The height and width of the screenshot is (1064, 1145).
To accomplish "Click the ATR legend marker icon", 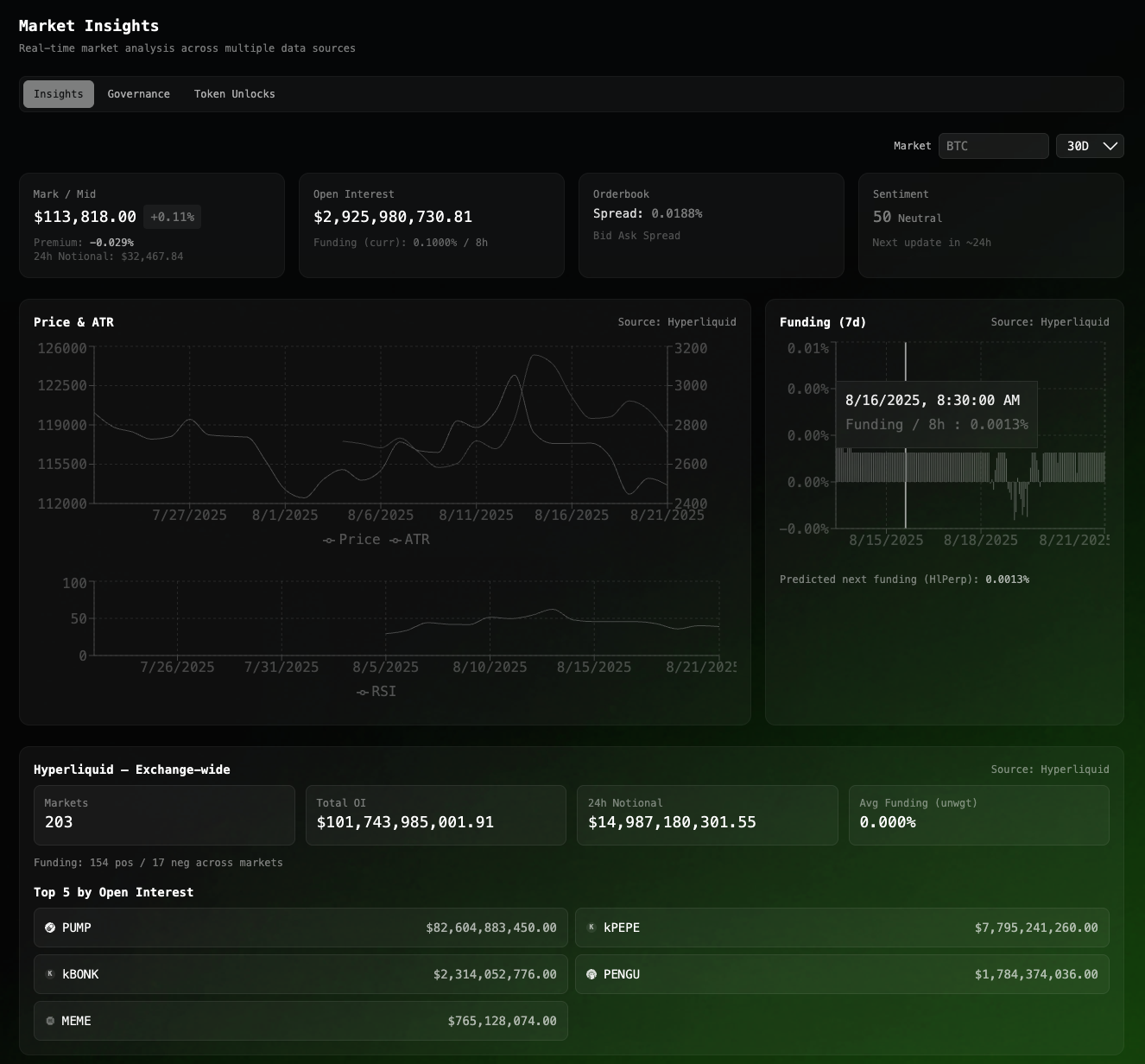I will click(x=395, y=541).
